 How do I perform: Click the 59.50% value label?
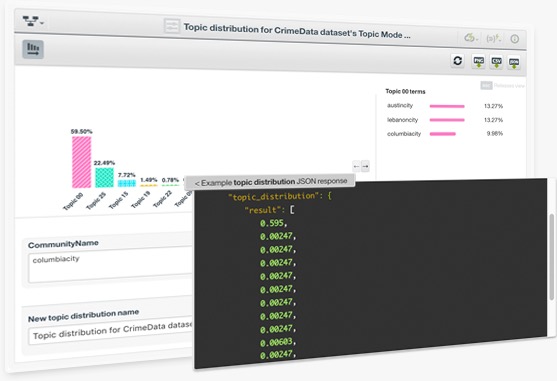coord(82,131)
